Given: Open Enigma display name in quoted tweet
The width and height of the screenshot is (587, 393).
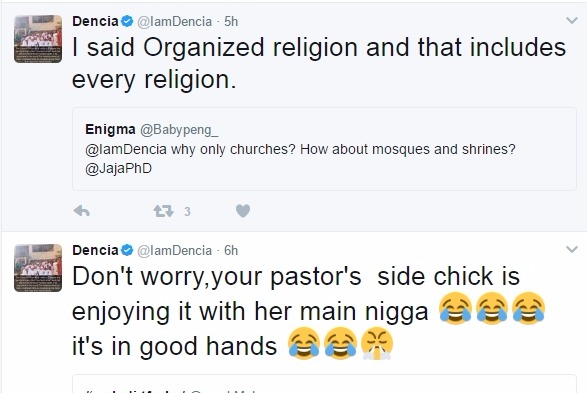Looking at the screenshot, I should pyautogui.click(x=110, y=129).
